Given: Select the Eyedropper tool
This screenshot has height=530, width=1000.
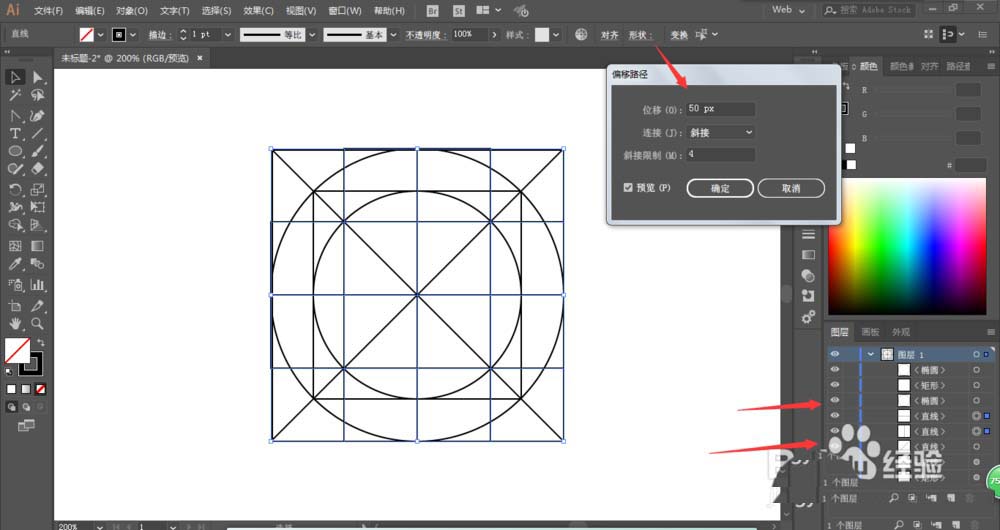Looking at the screenshot, I should 15,264.
